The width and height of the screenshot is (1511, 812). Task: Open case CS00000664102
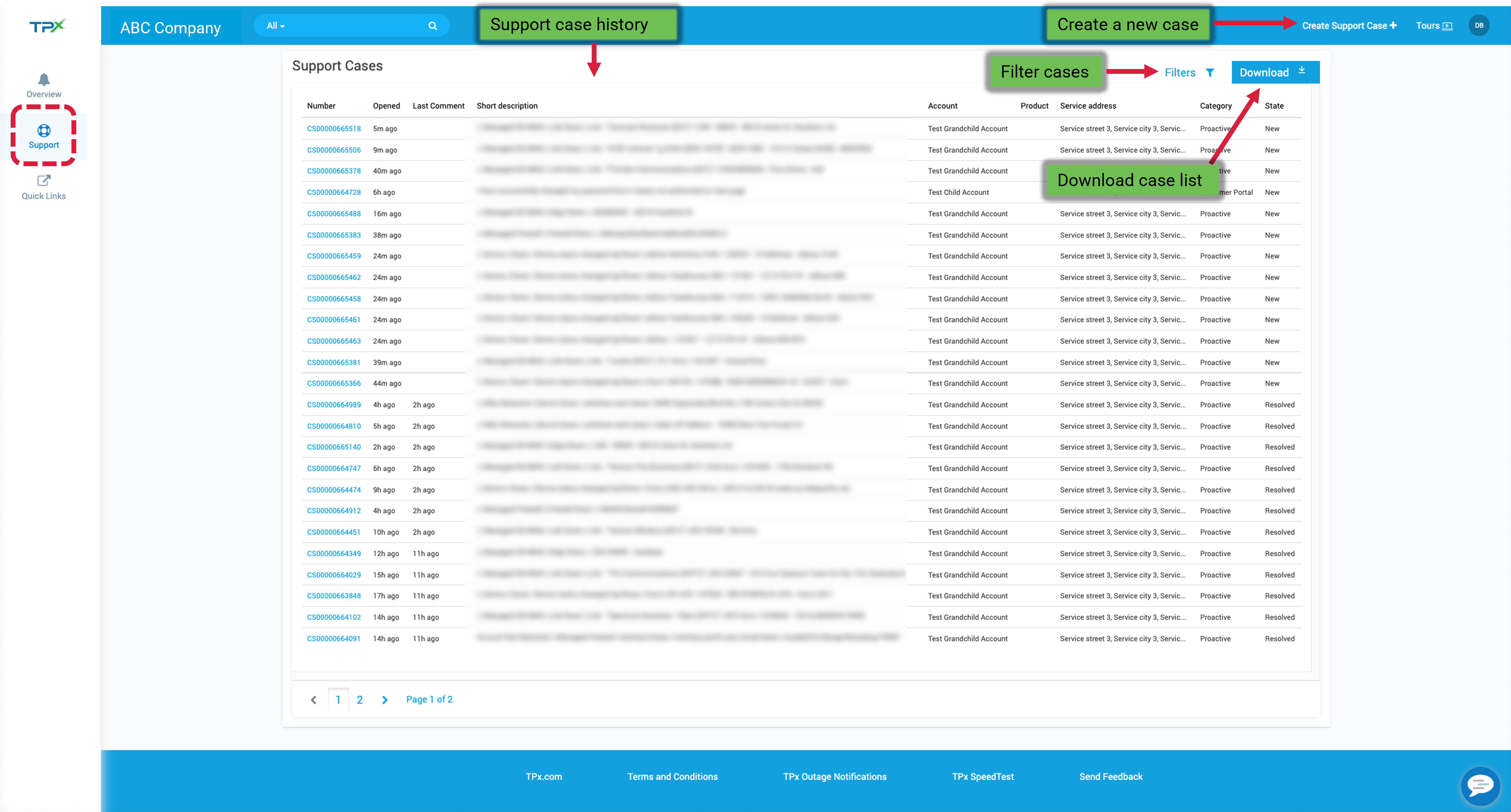coord(334,617)
